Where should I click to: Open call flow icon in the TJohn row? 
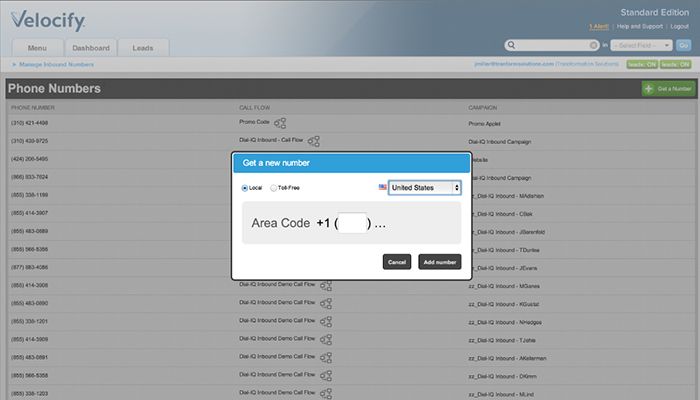pyautogui.click(x=326, y=340)
